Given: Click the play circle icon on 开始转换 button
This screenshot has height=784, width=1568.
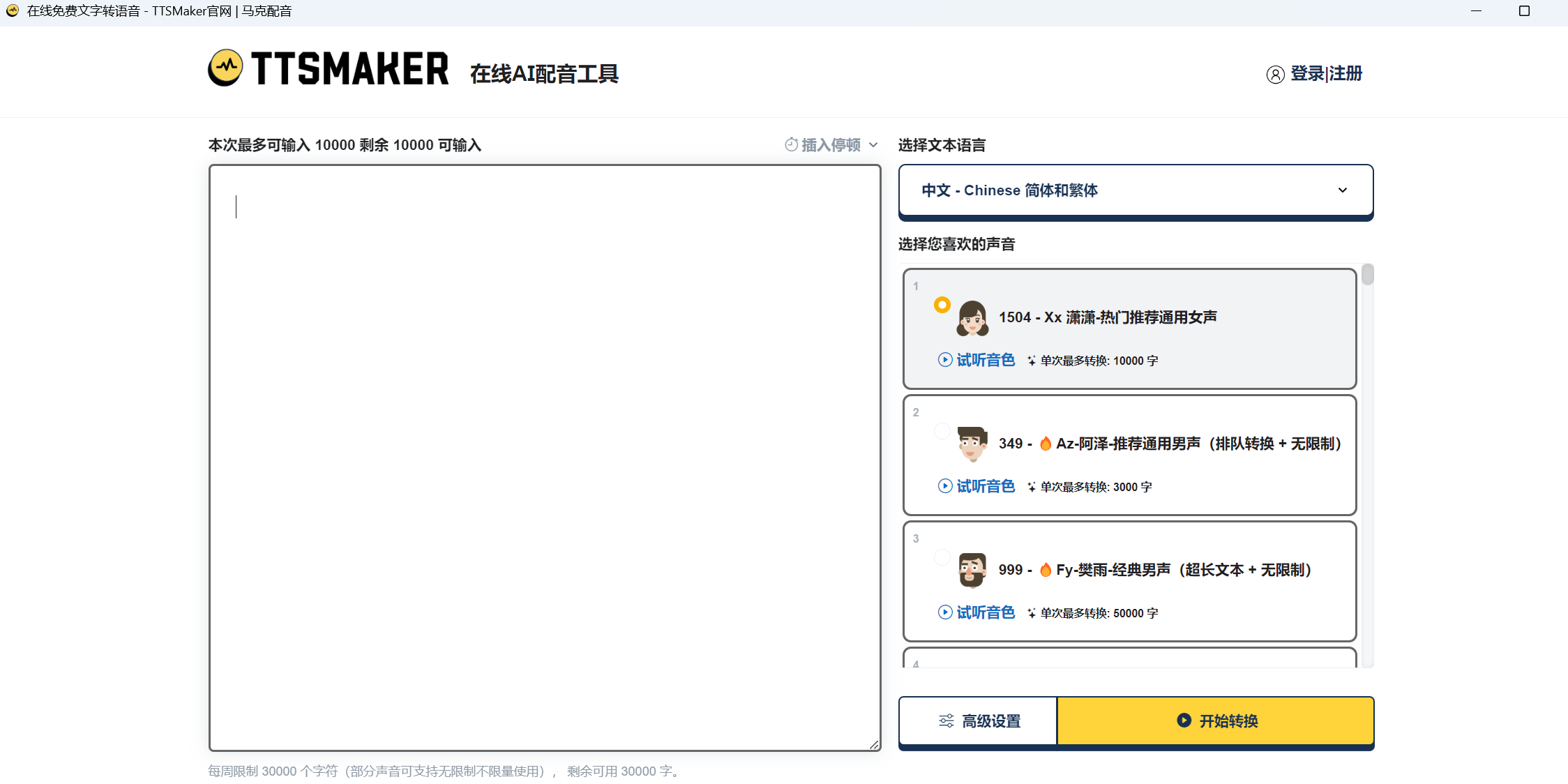Looking at the screenshot, I should (1183, 721).
